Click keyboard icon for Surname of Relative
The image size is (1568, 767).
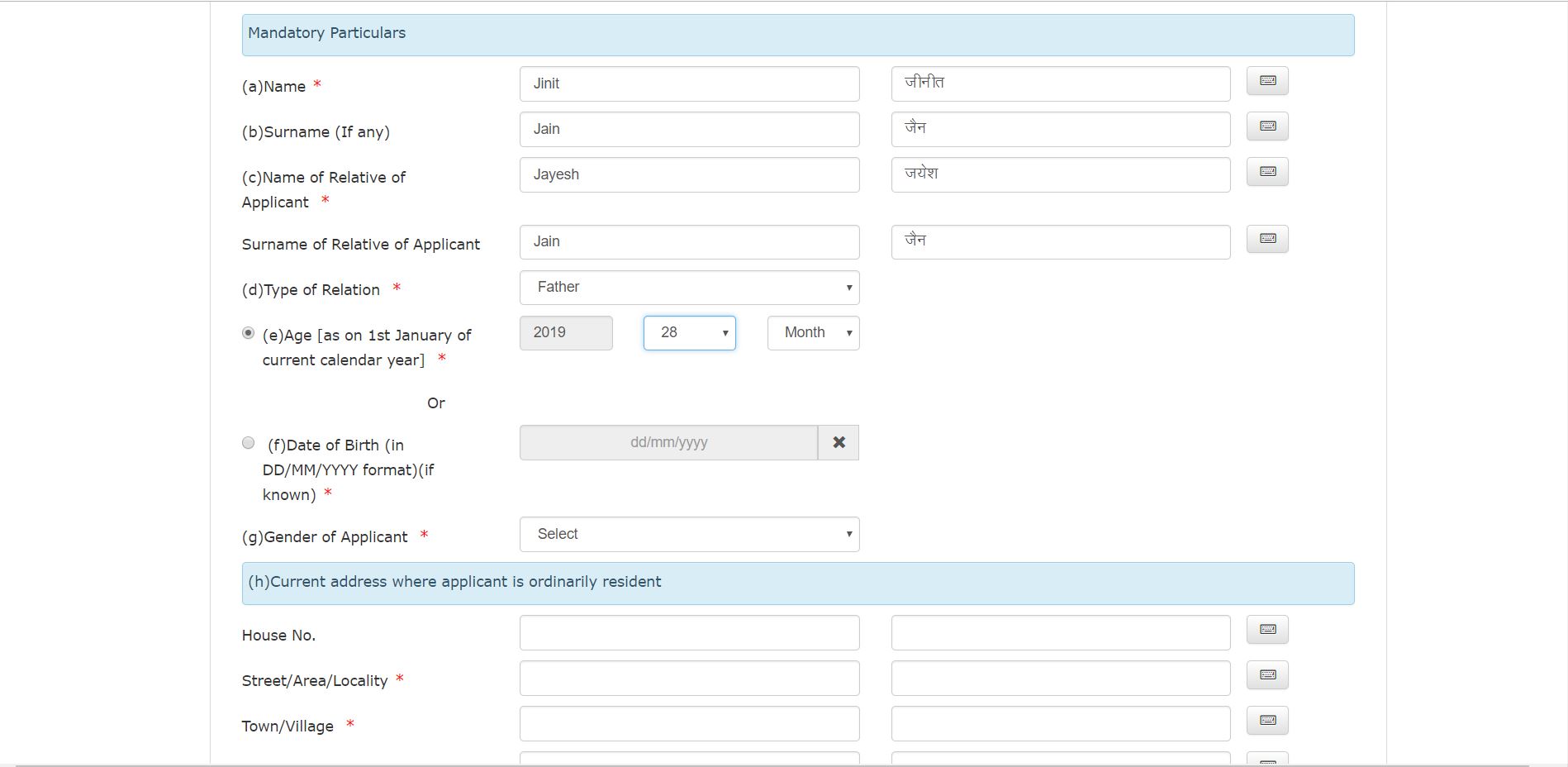tap(1267, 239)
